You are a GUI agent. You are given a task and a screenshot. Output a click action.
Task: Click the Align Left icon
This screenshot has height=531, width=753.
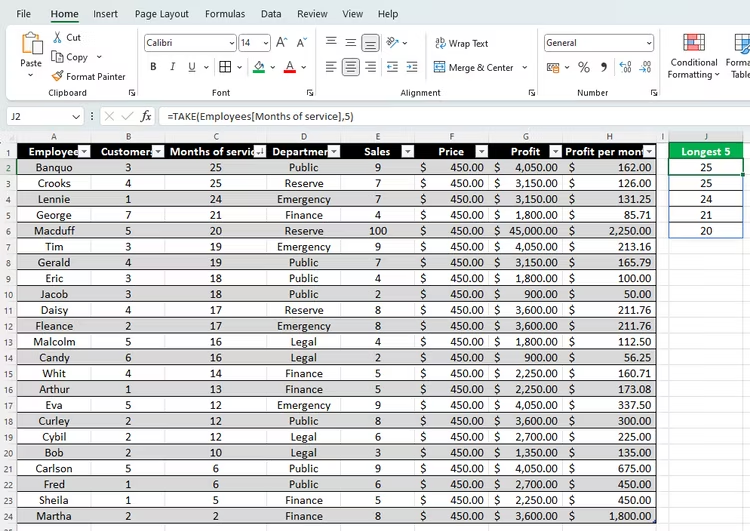pyautogui.click(x=331, y=67)
